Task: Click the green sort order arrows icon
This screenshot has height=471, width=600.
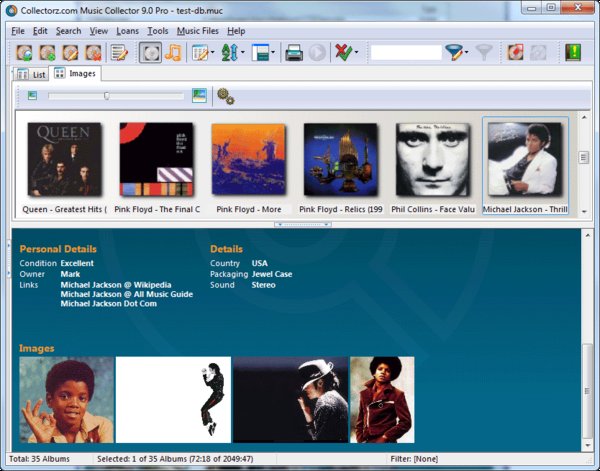Action: coord(230,53)
